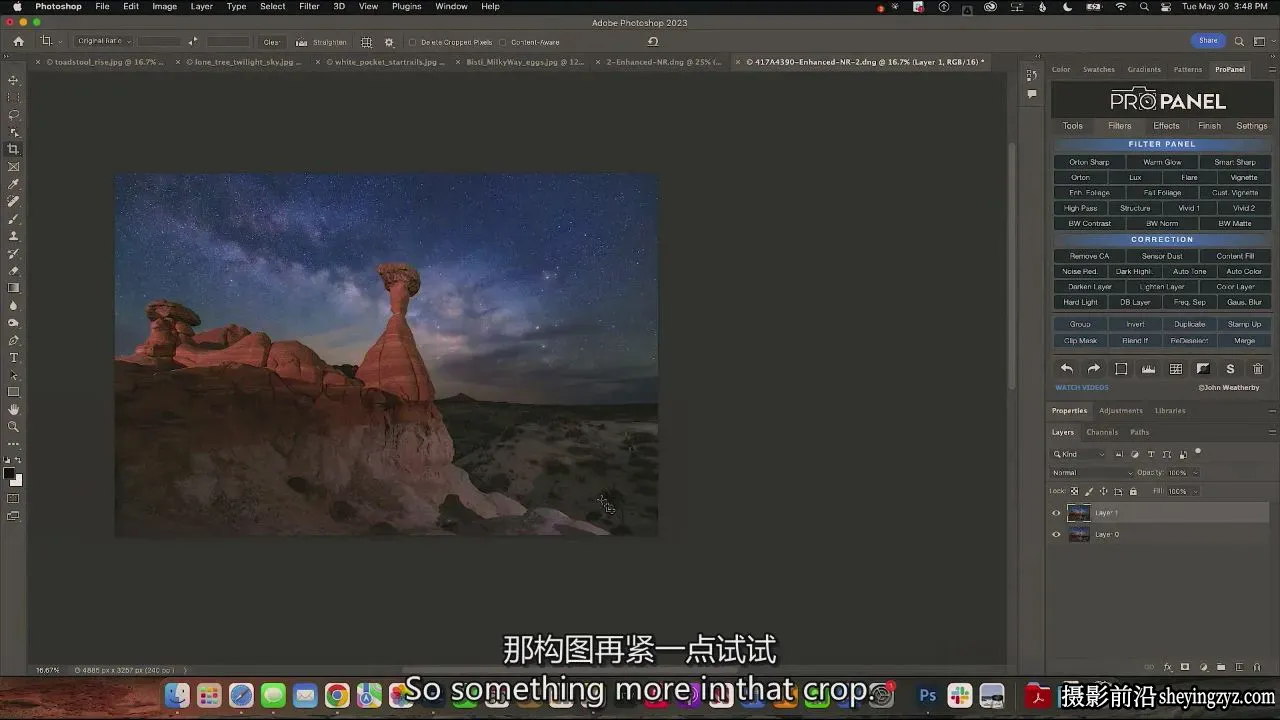
Task: Click the Remove CA button
Action: (x=1089, y=256)
